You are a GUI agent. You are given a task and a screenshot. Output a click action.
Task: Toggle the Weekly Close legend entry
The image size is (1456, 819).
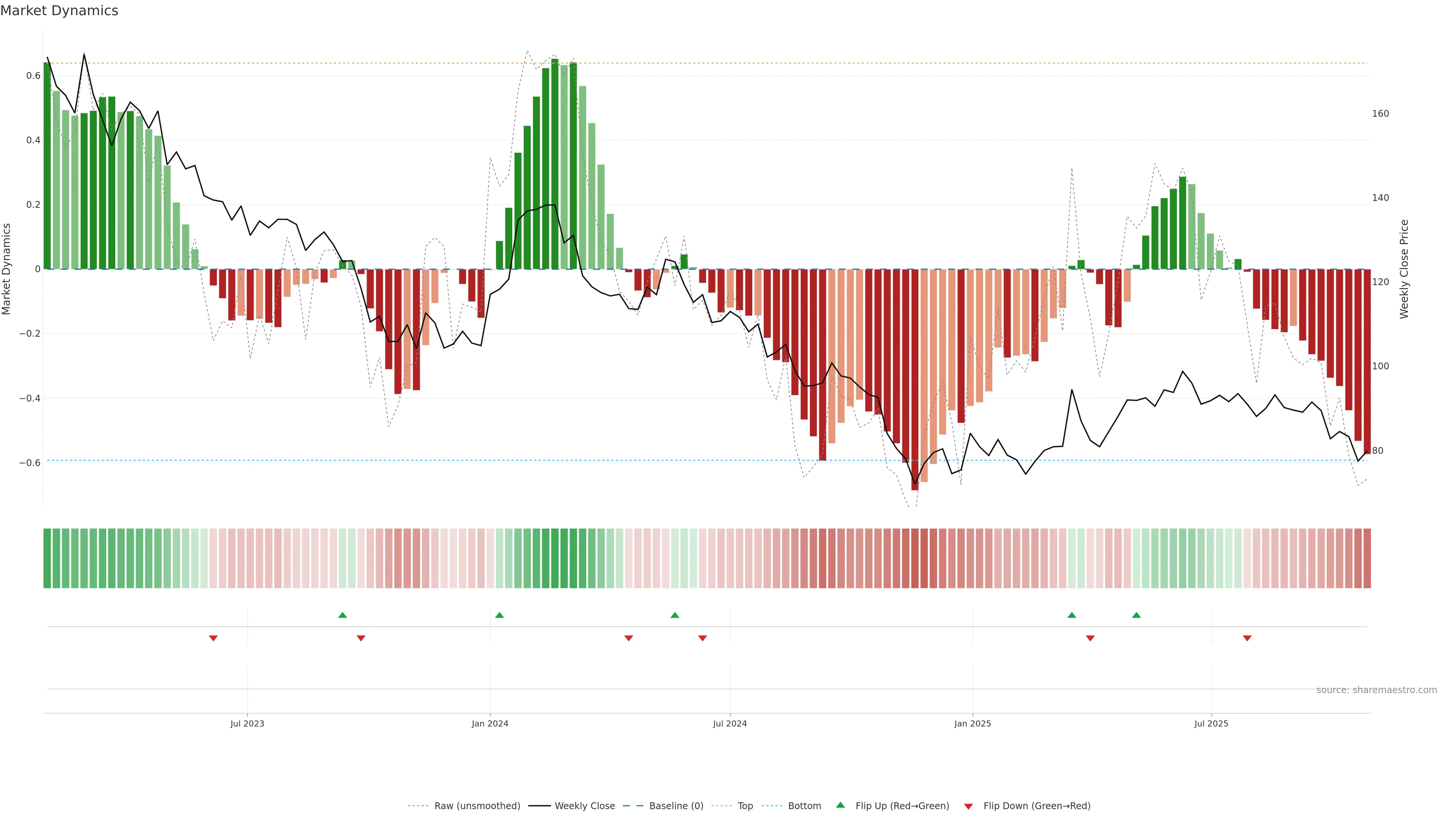[x=584, y=805]
